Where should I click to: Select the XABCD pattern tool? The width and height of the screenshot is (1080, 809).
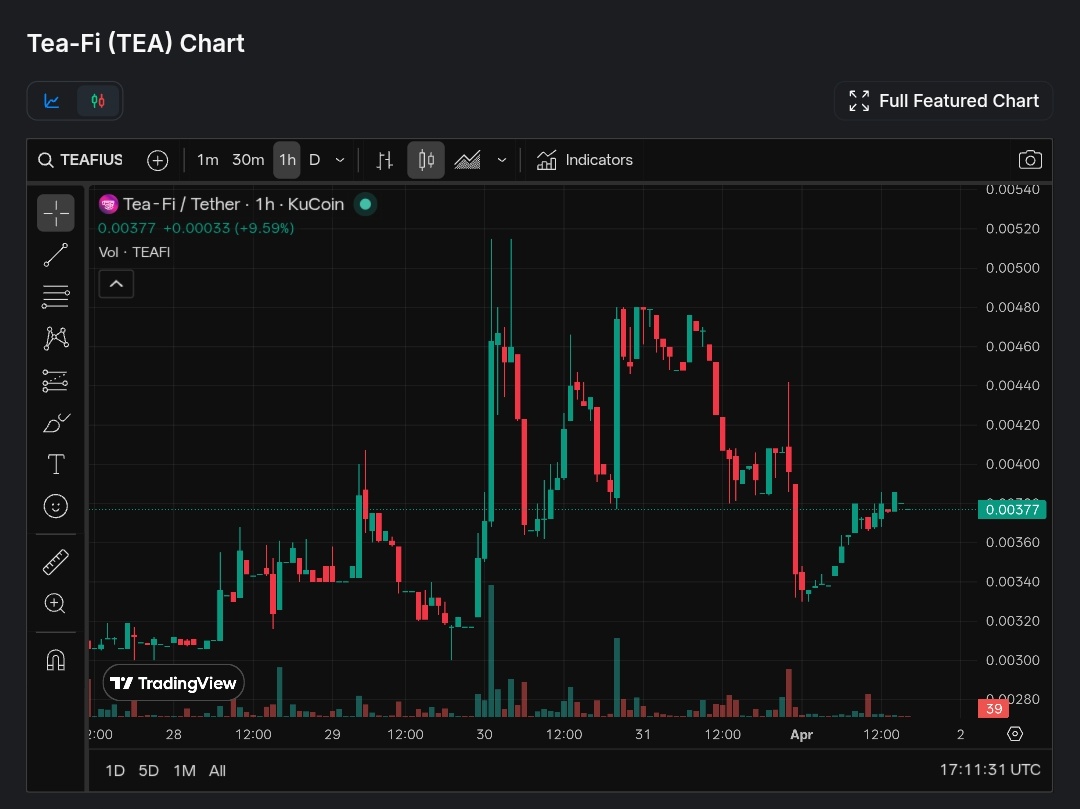point(56,338)
